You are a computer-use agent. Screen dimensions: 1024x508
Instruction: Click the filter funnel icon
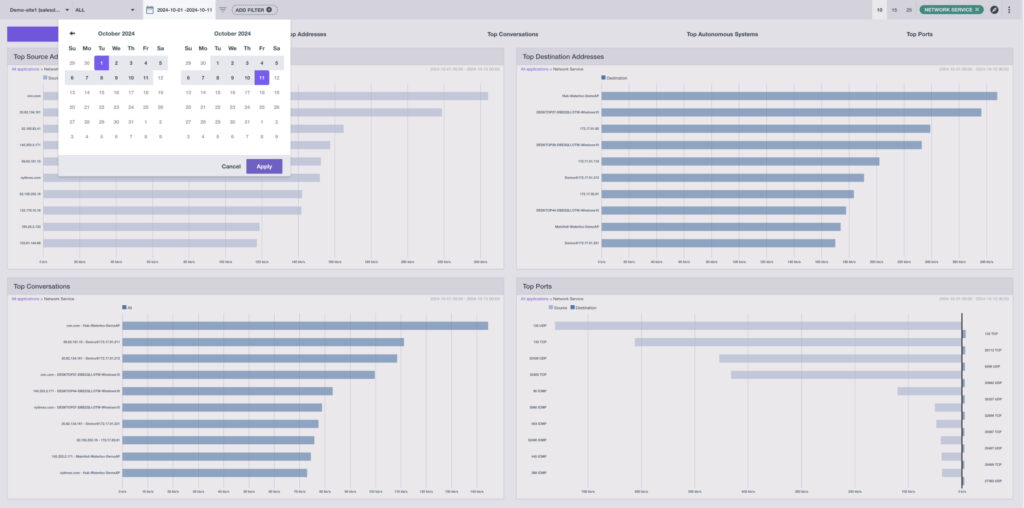223,9
